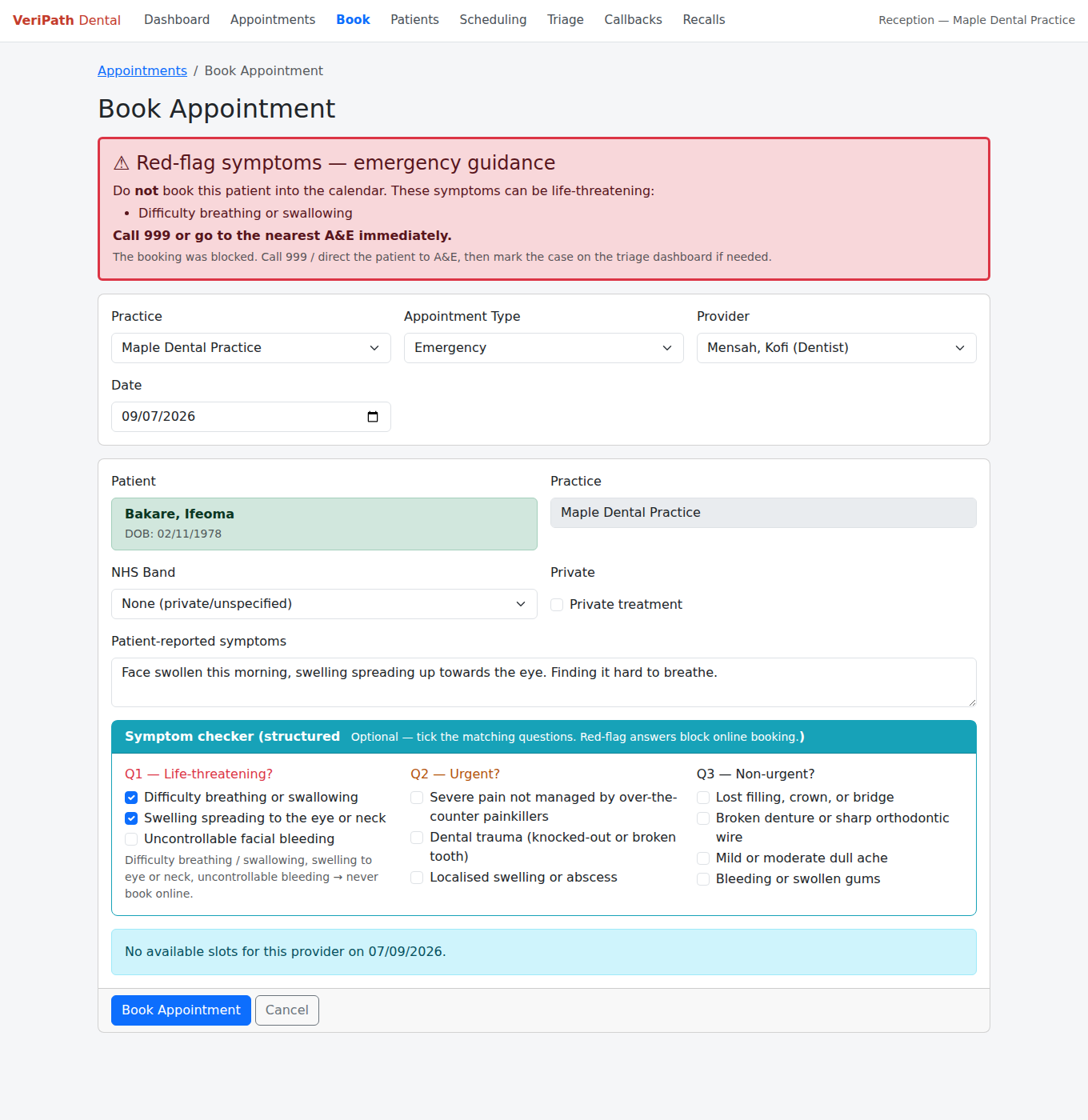Select the Book nav item

pyautogui.click(x=353, y=20)
